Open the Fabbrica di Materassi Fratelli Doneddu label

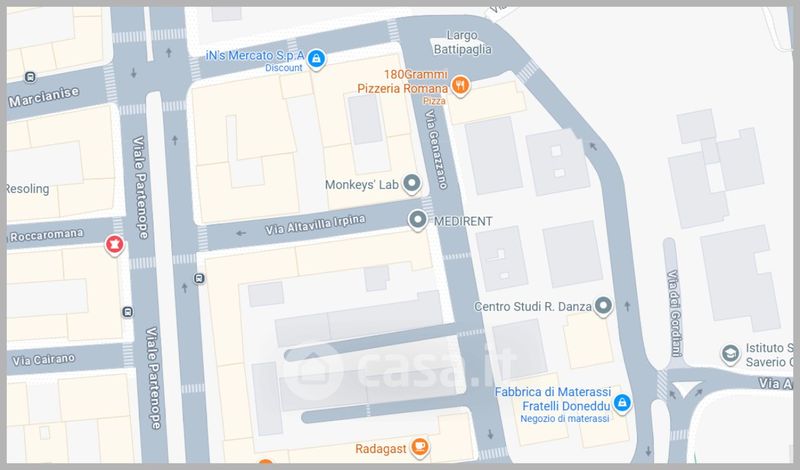pos(553,399)
